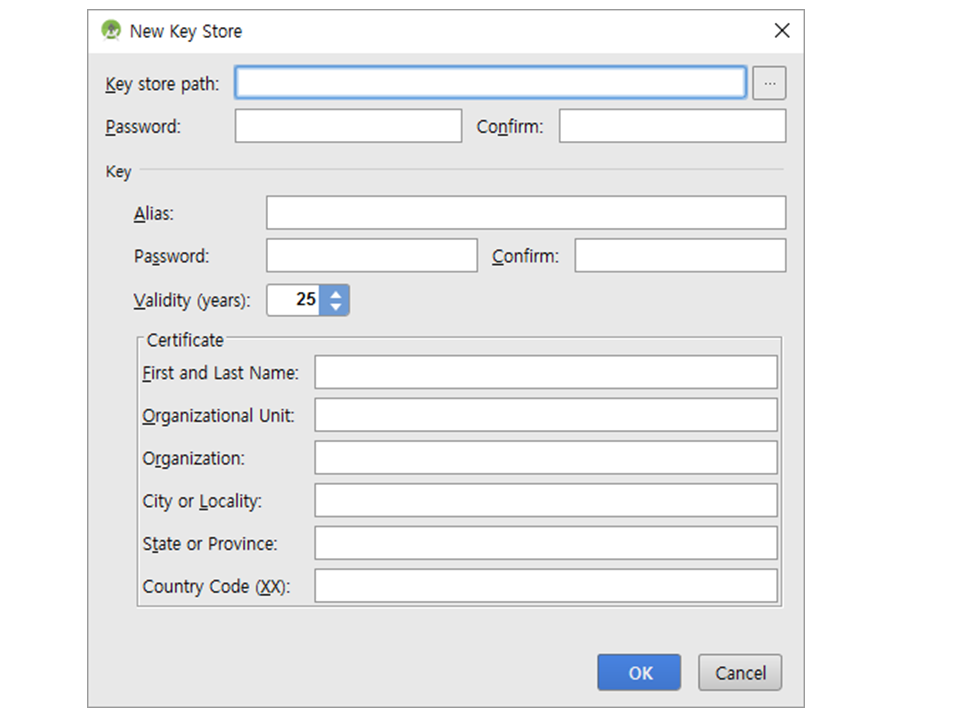Close the New Key Store dialog
The height and width of the screenshot is (720, 960).
pos(782,31)
